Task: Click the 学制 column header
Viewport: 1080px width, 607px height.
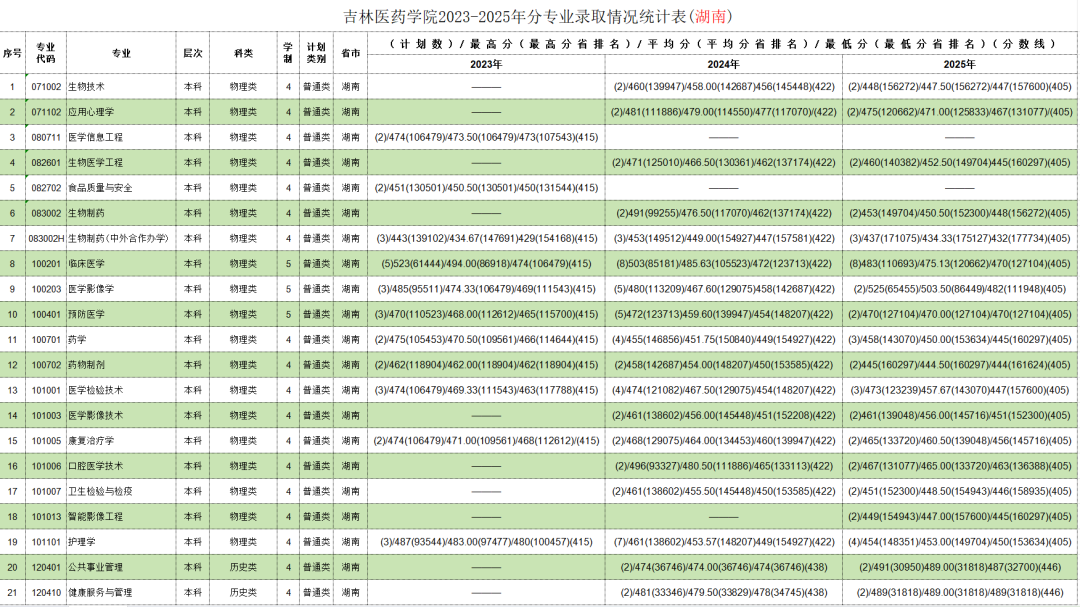Action: pos(288,53)
